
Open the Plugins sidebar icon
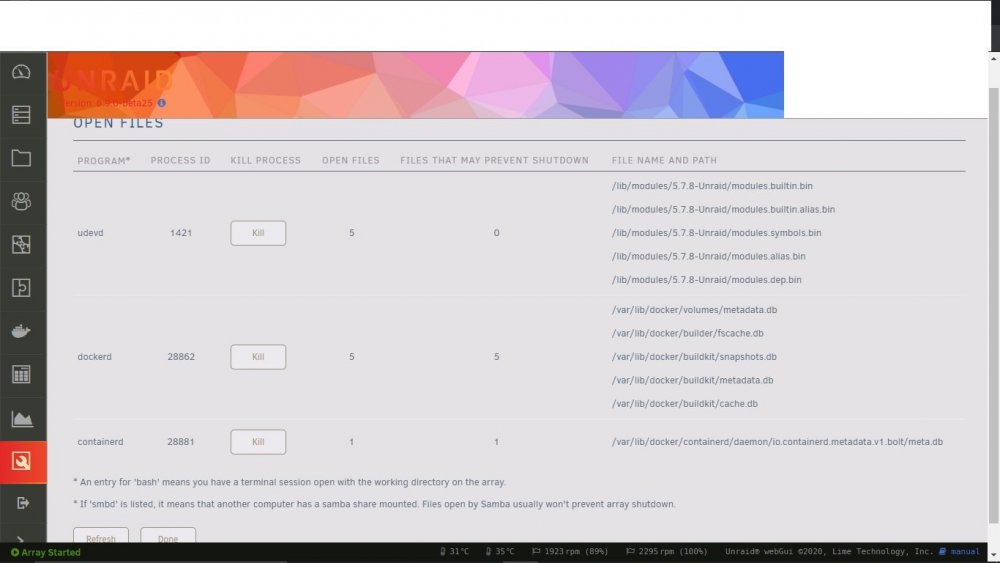pyautogui.click(x=21, y=288)
